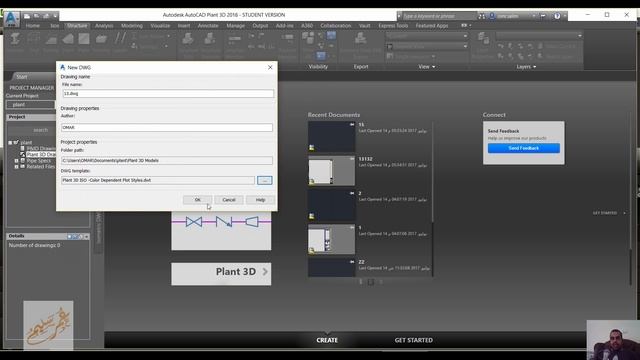Close the New DWG dialog

[x=270, y=67]
